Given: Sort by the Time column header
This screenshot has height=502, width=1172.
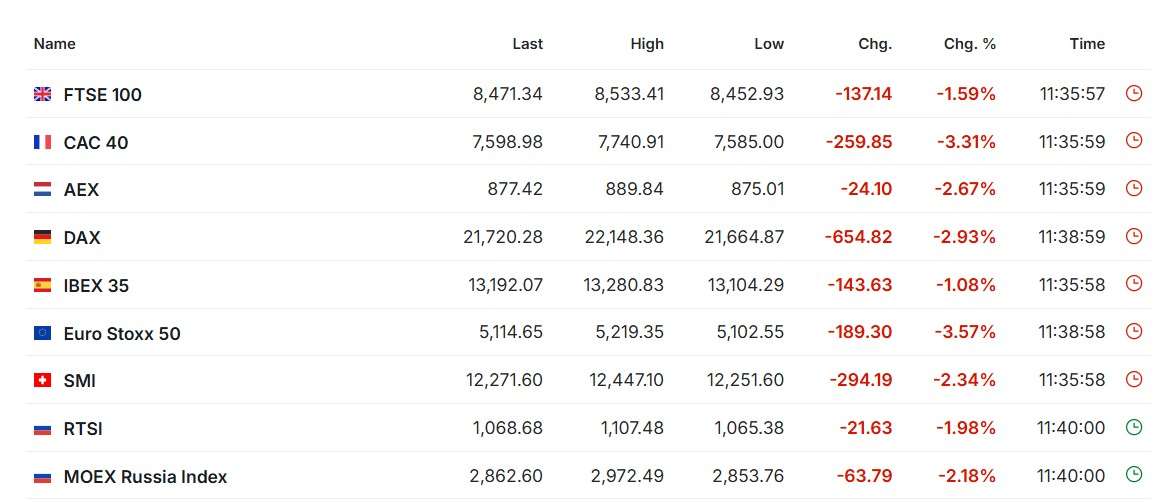Looking at the screenshot, I should click(x=1087, y=44).
